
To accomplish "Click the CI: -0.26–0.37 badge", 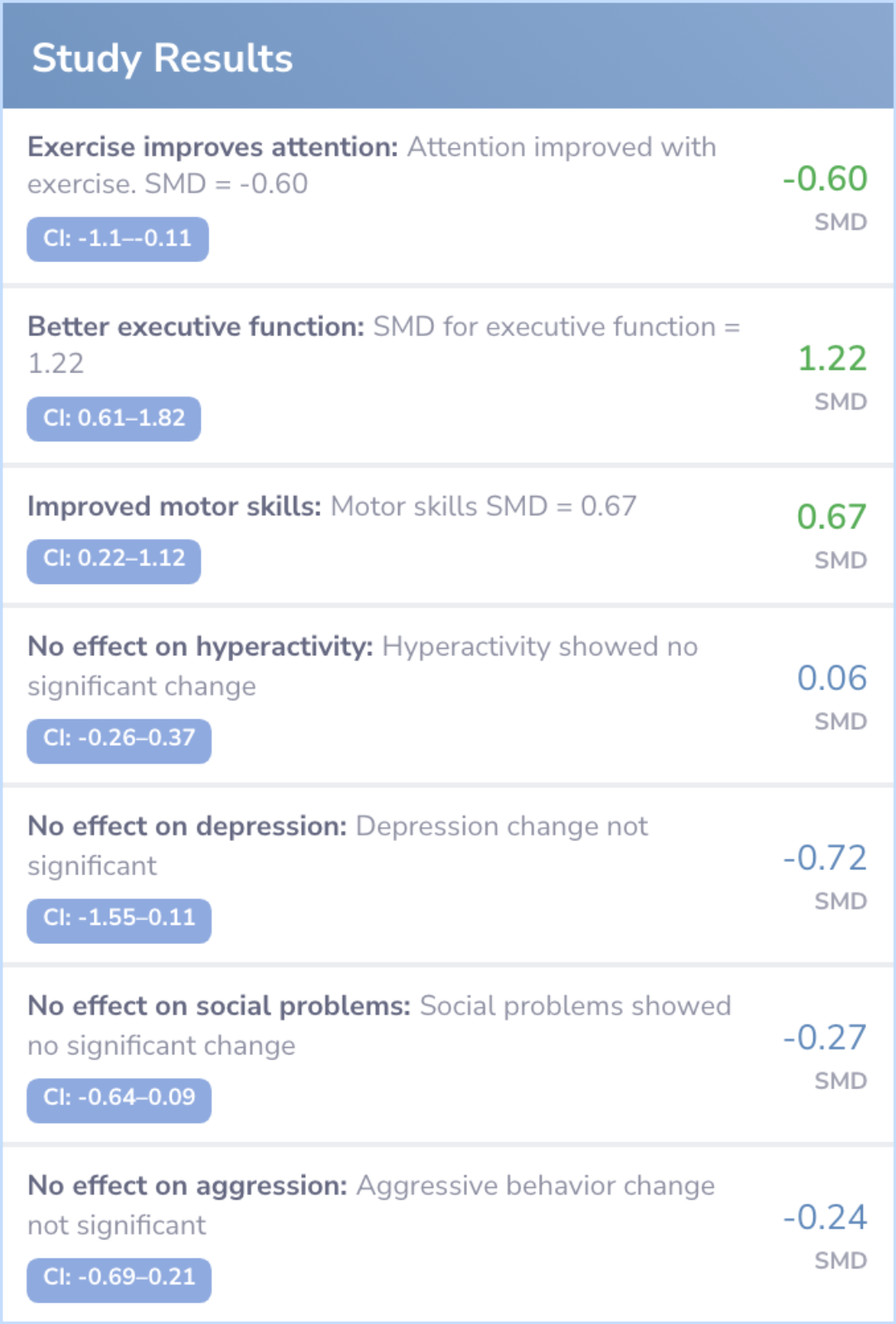I will (119, 738).
